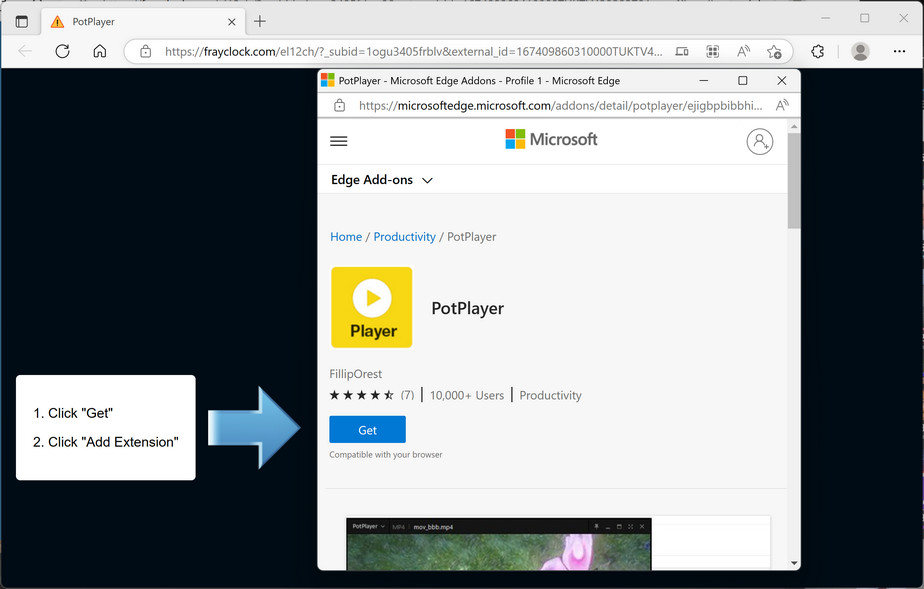Click the Home breadcrumb link
The width and height of the screenshot is (924, 589).
(346, 237)
